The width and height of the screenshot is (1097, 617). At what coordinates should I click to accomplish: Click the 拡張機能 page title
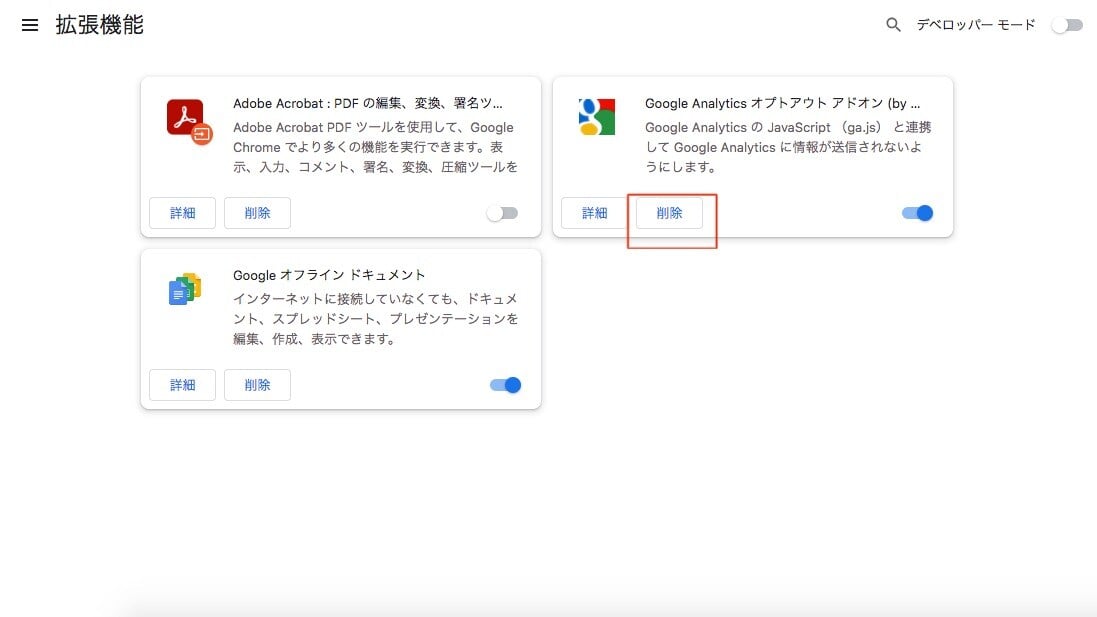[x=99, y=25]
